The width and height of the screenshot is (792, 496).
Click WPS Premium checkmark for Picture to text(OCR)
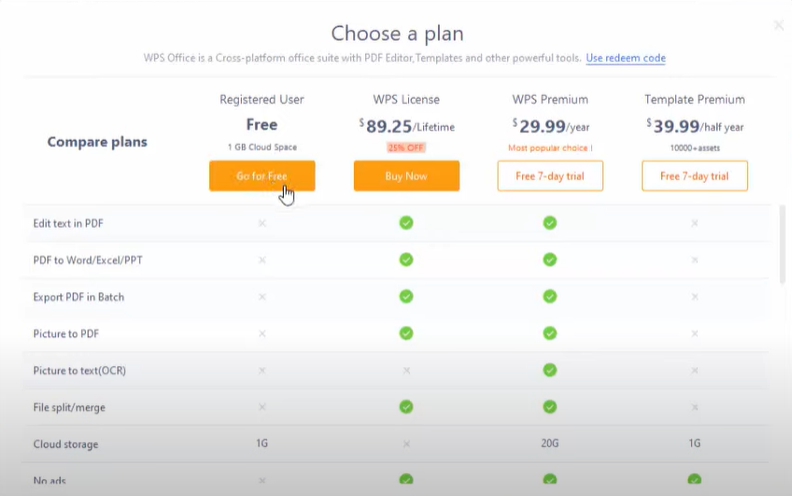(550, 370)
